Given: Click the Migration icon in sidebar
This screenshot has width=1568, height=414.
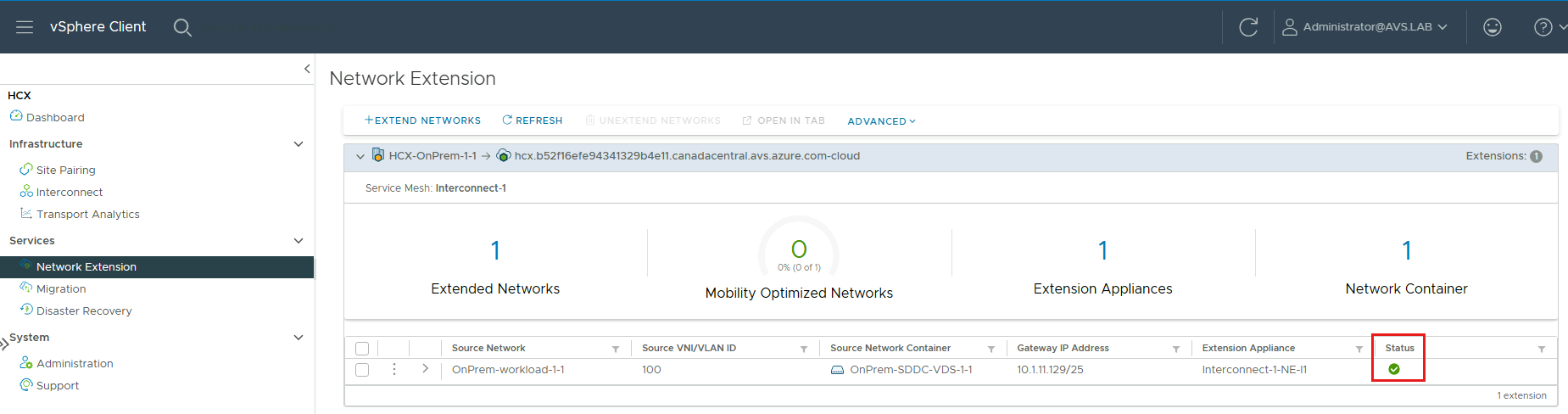Looking at the screenshot, I should coord(26,288).
